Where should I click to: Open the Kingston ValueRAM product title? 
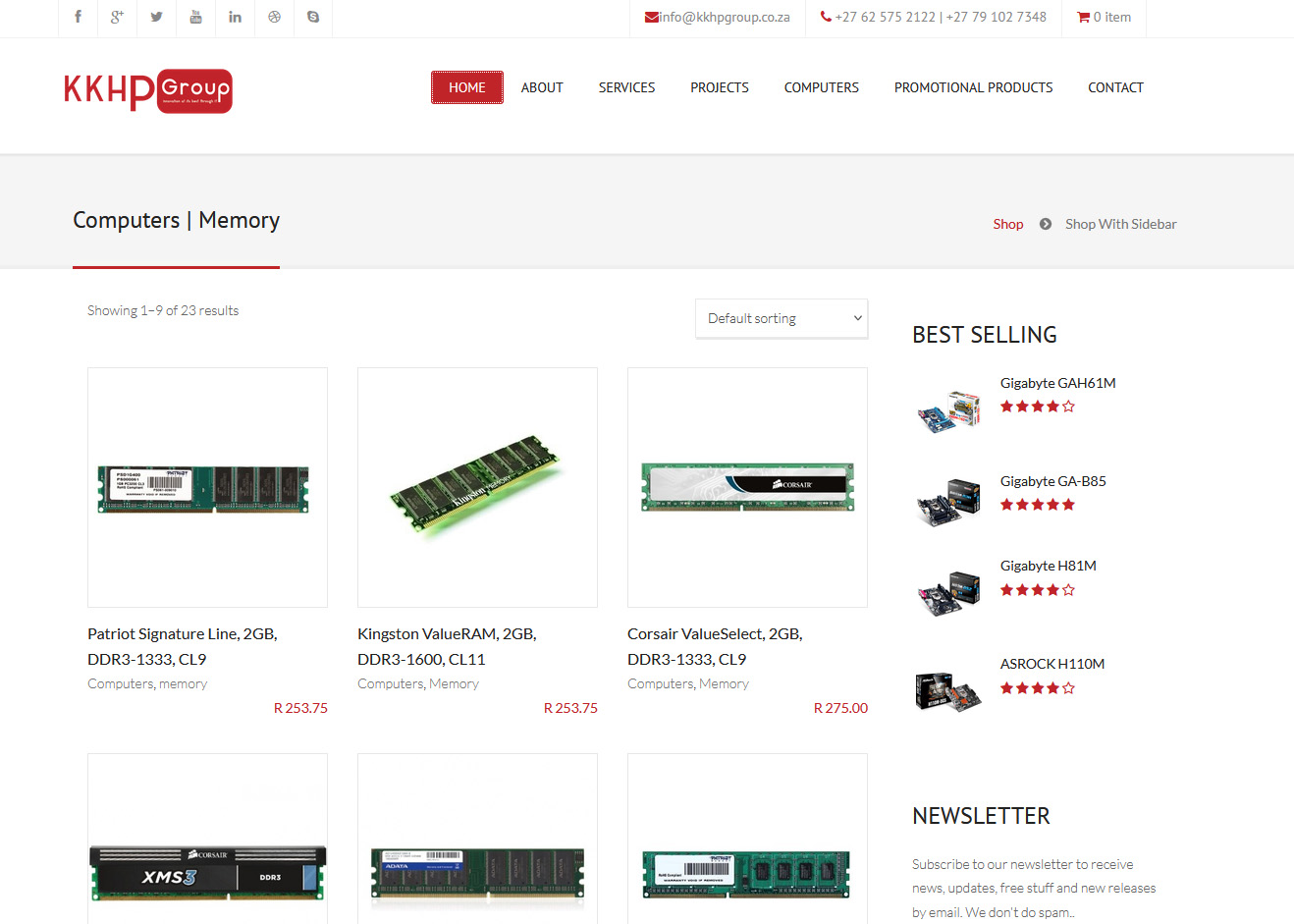[447, 646]
